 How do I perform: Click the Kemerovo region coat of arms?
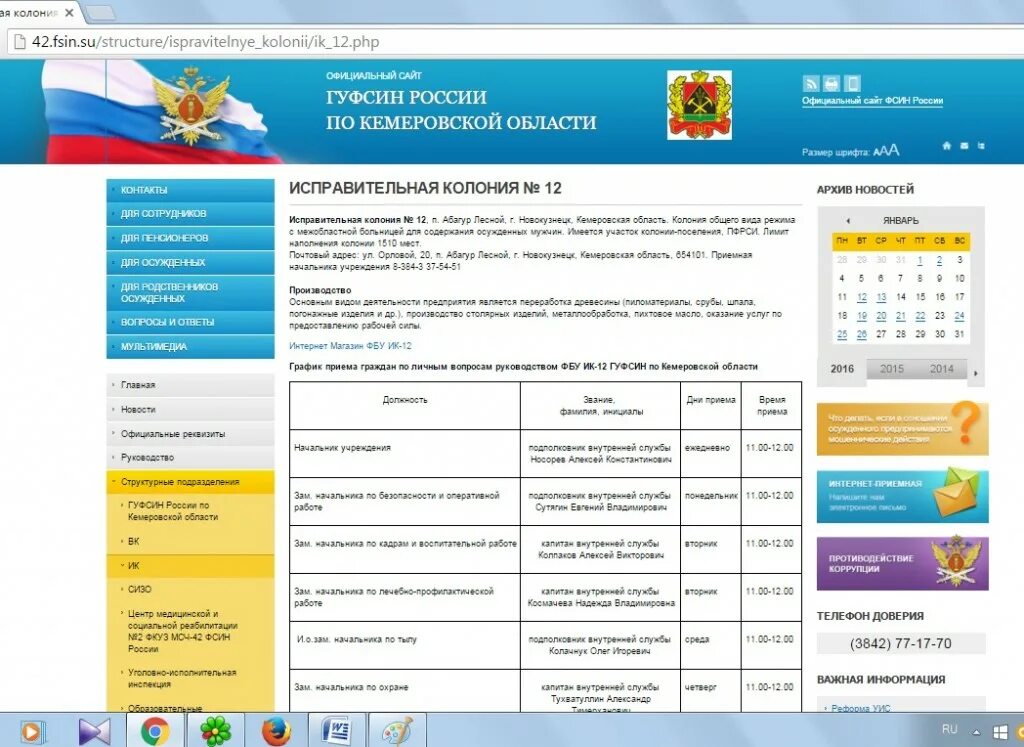[x=699, y=105]
